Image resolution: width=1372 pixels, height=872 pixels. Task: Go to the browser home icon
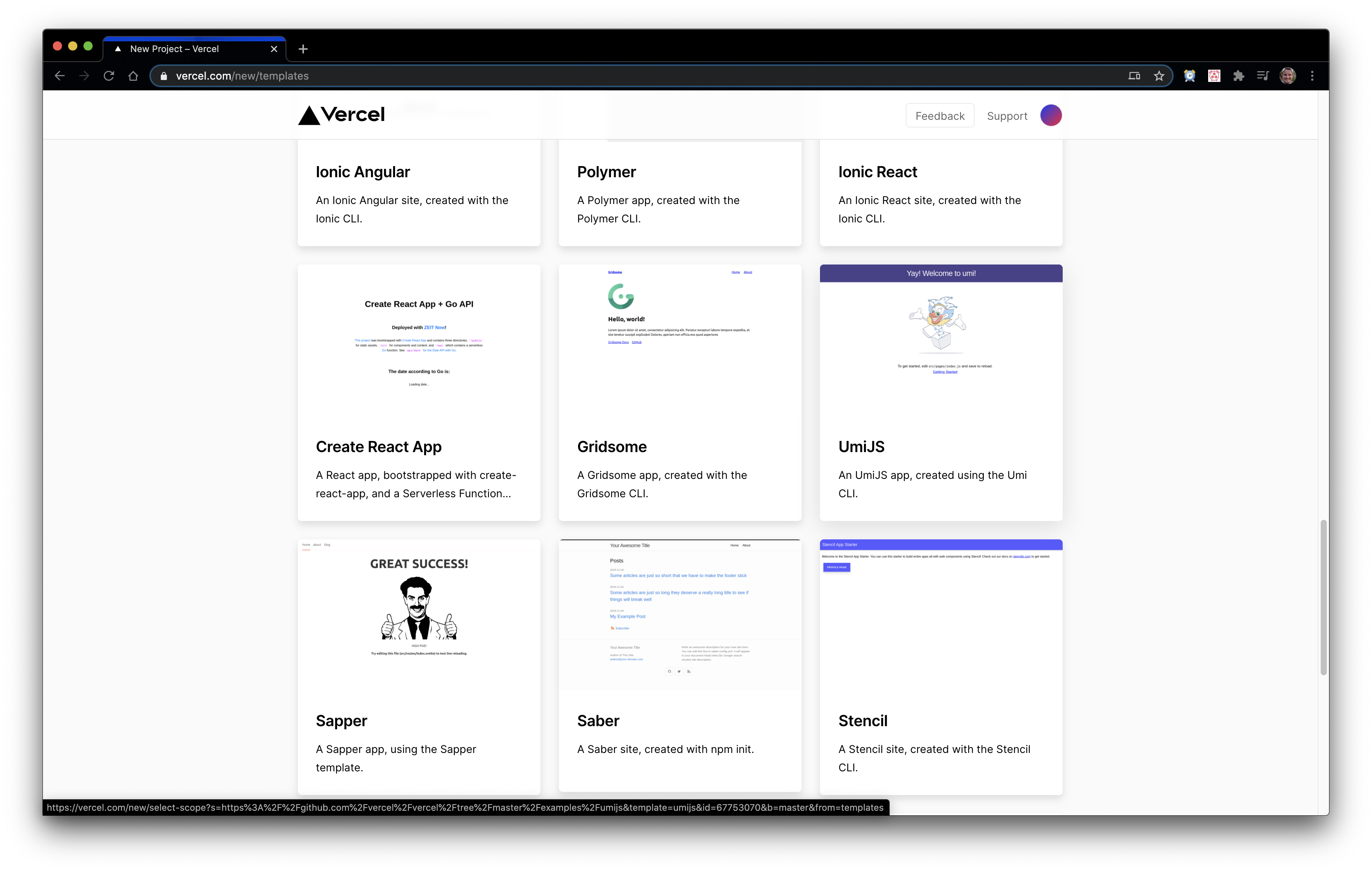pos(133,76)
